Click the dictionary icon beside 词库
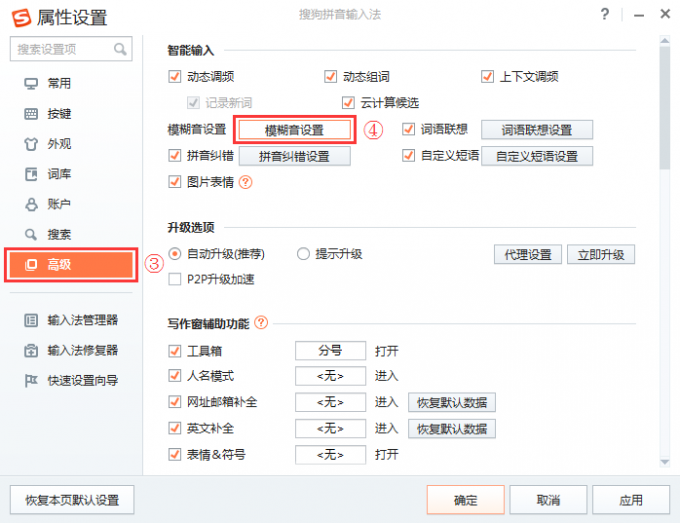This screenshot has height=523, width=680. tap(31, 174)
